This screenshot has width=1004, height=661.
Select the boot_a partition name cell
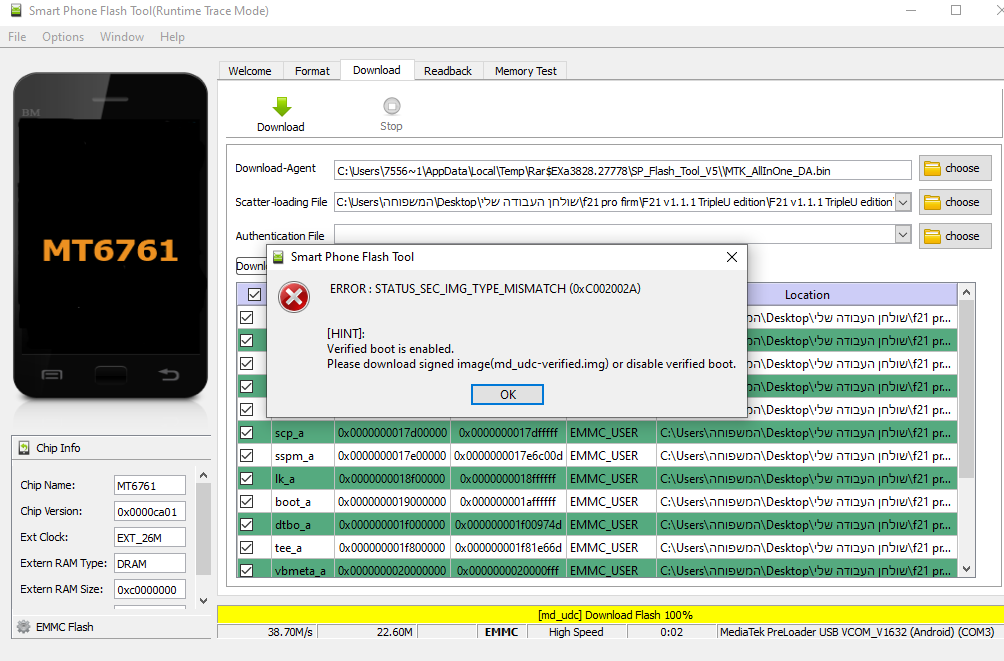click(x=302, y=502)
